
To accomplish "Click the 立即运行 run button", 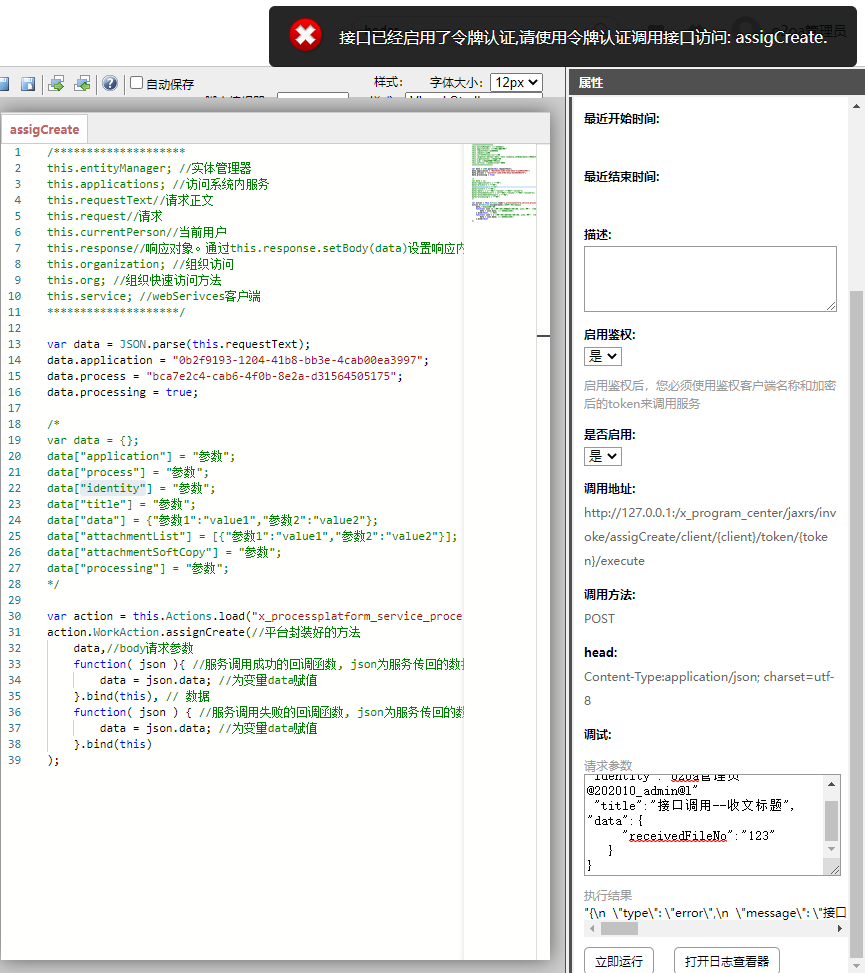I will pyautogui.click(x=620, y=961).
